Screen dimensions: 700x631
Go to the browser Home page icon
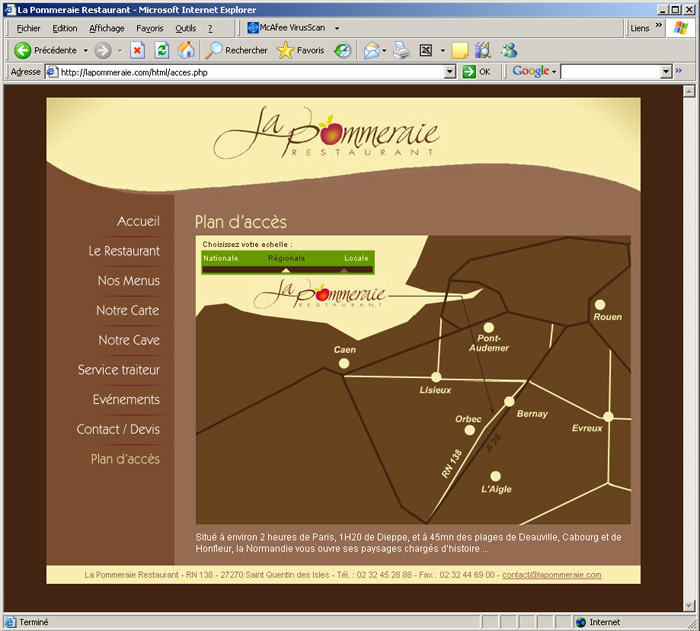click(x=186, y=50)
